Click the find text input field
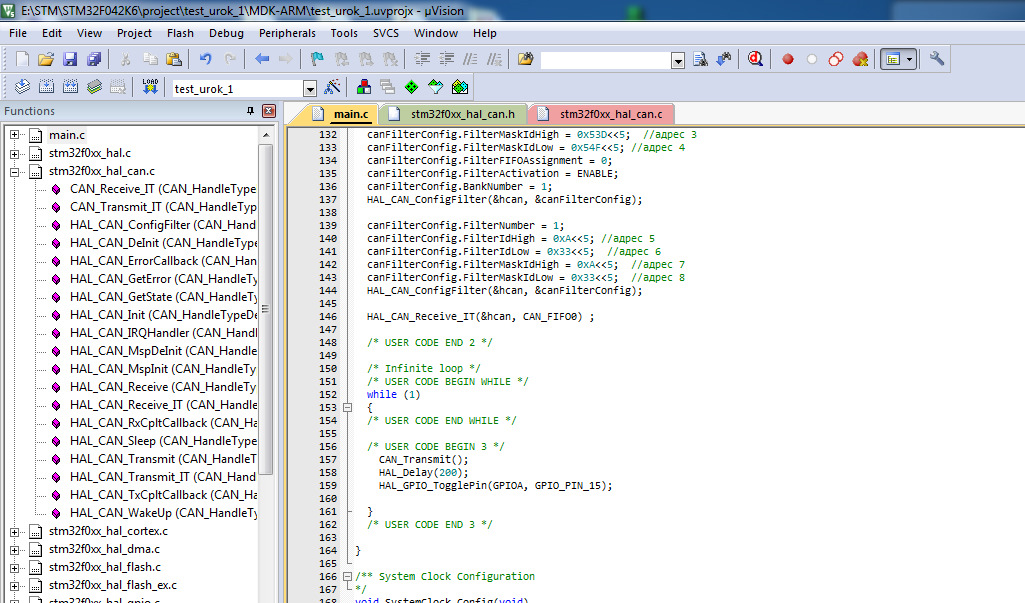Viewport: 1025px width, 603px height. pyautogui.click(x=605, y=60)
